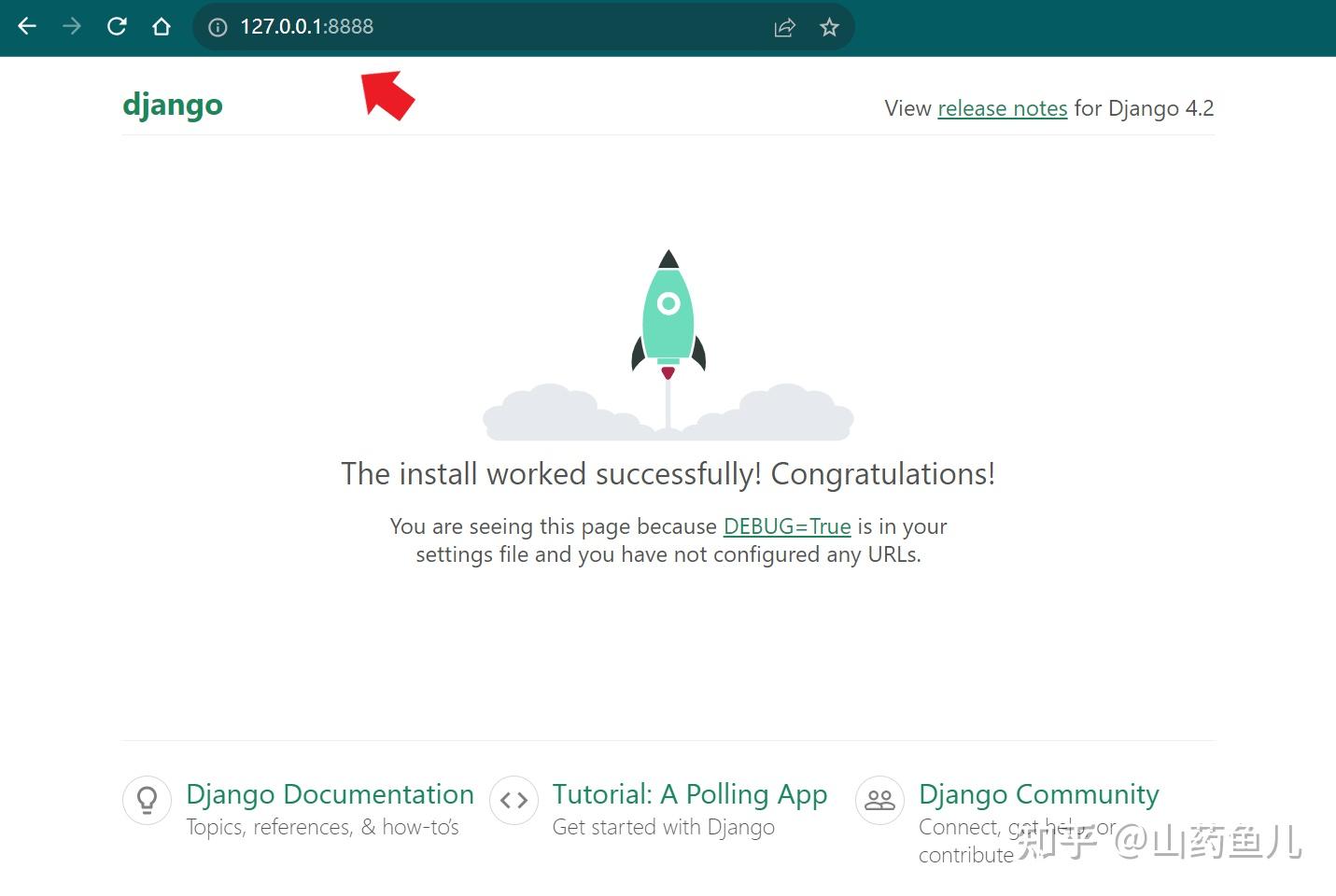The image size is (1336, 896).
Task: Click the share page icon
Action: 783,27
